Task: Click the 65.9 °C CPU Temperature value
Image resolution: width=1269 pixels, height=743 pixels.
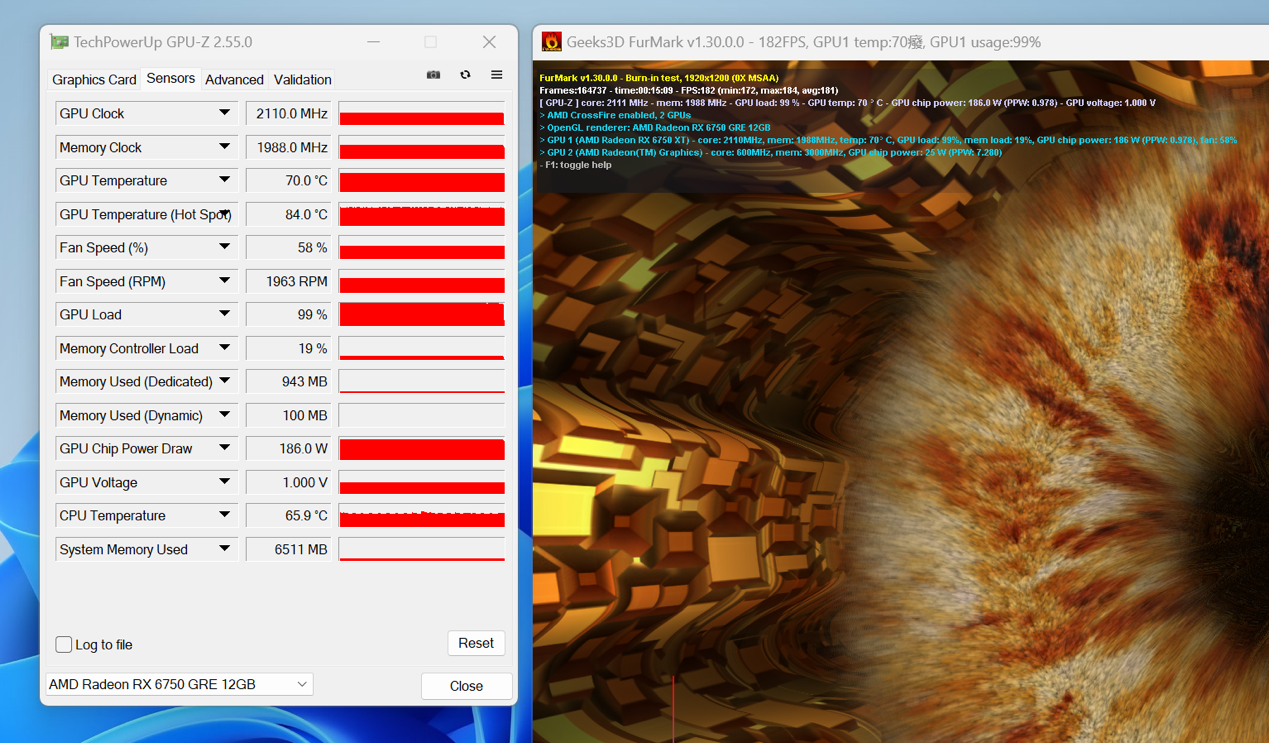Action: click(x=288, y=516)
